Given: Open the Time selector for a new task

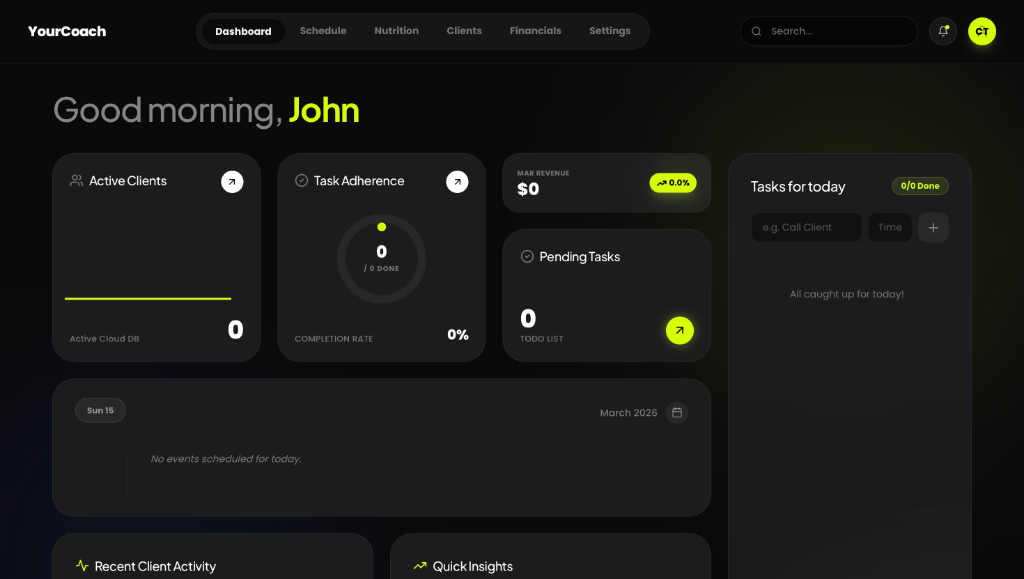Looking at the screenshot, I should coord(890,227).
